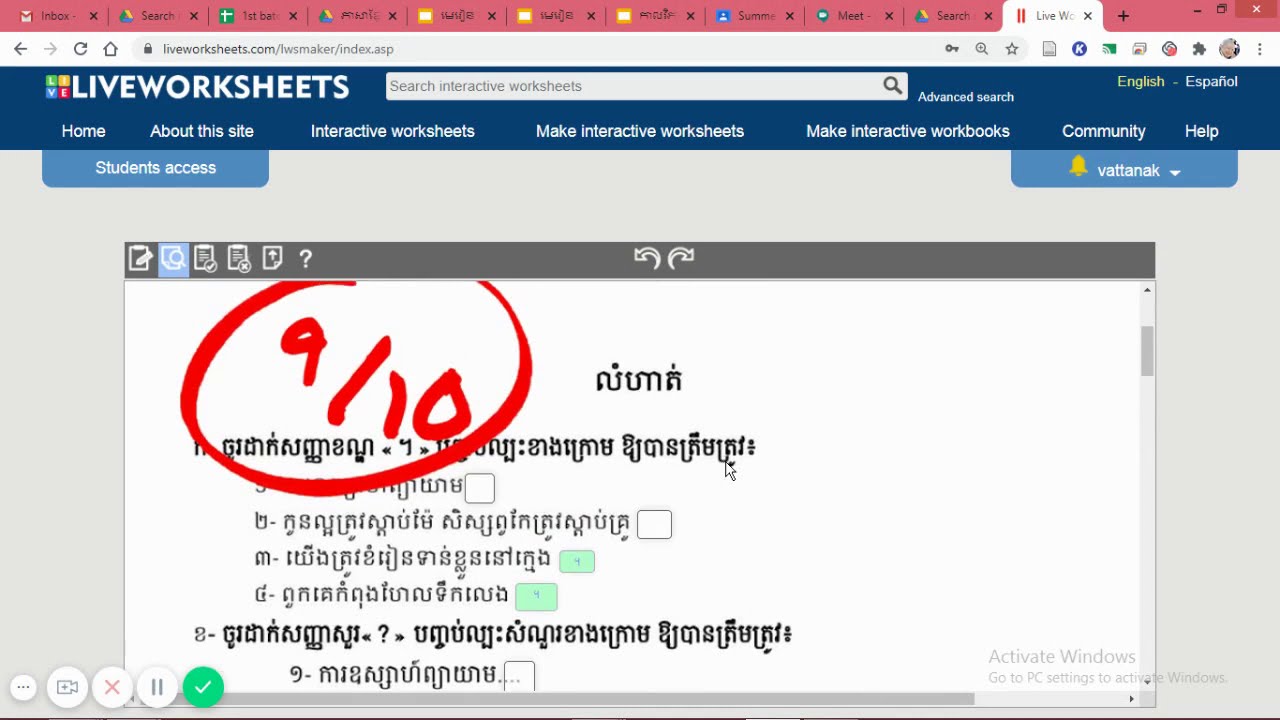This screenshot has height=720, width=1280.
Task: Click the zoom indicator in address bar
Action: click(982, 49)
